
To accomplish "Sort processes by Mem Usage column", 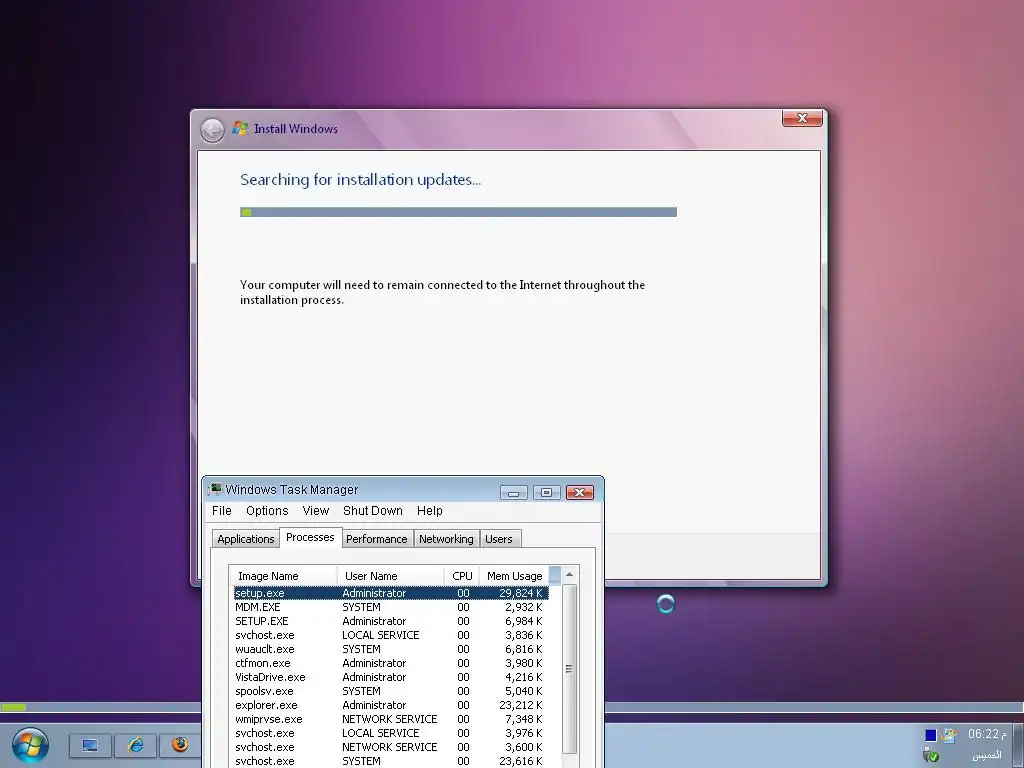I will [x=515, y=576].
